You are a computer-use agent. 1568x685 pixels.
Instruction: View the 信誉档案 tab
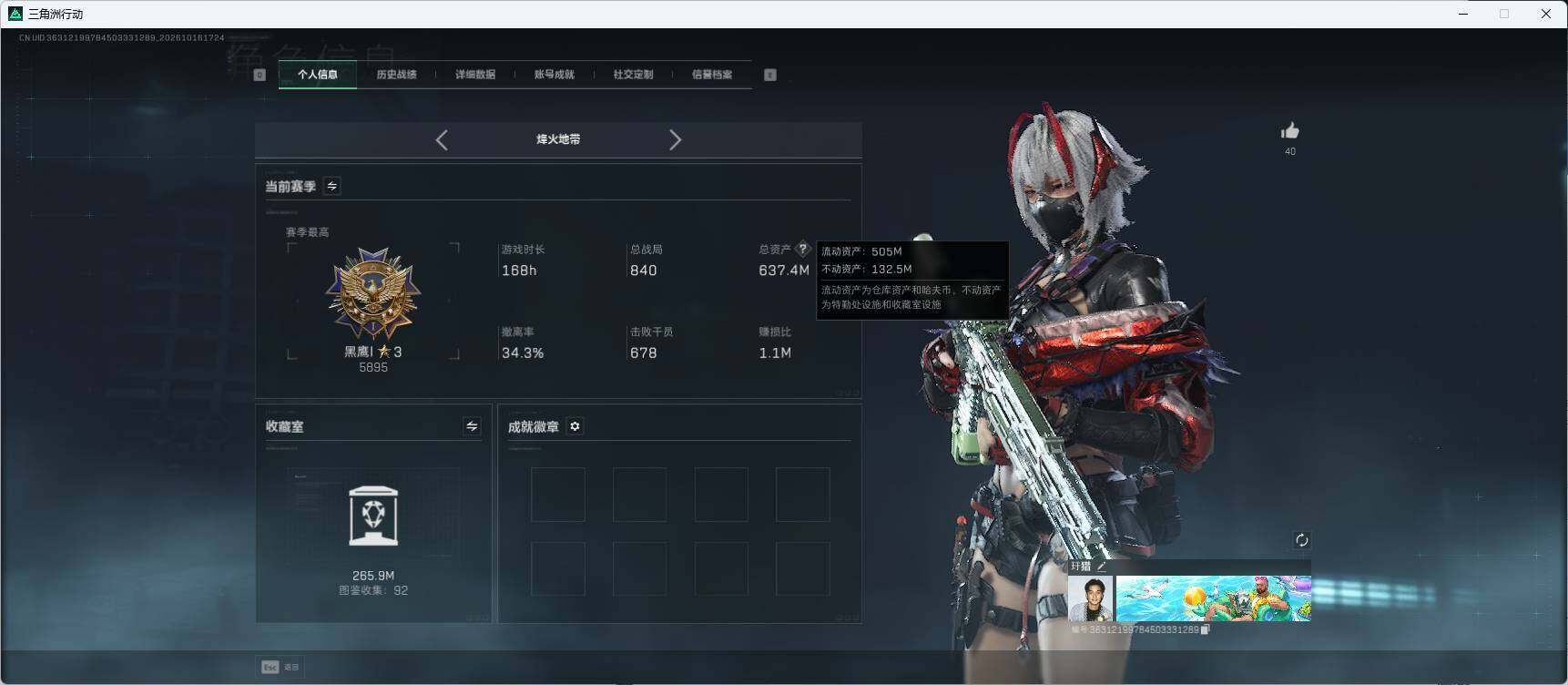712,75
